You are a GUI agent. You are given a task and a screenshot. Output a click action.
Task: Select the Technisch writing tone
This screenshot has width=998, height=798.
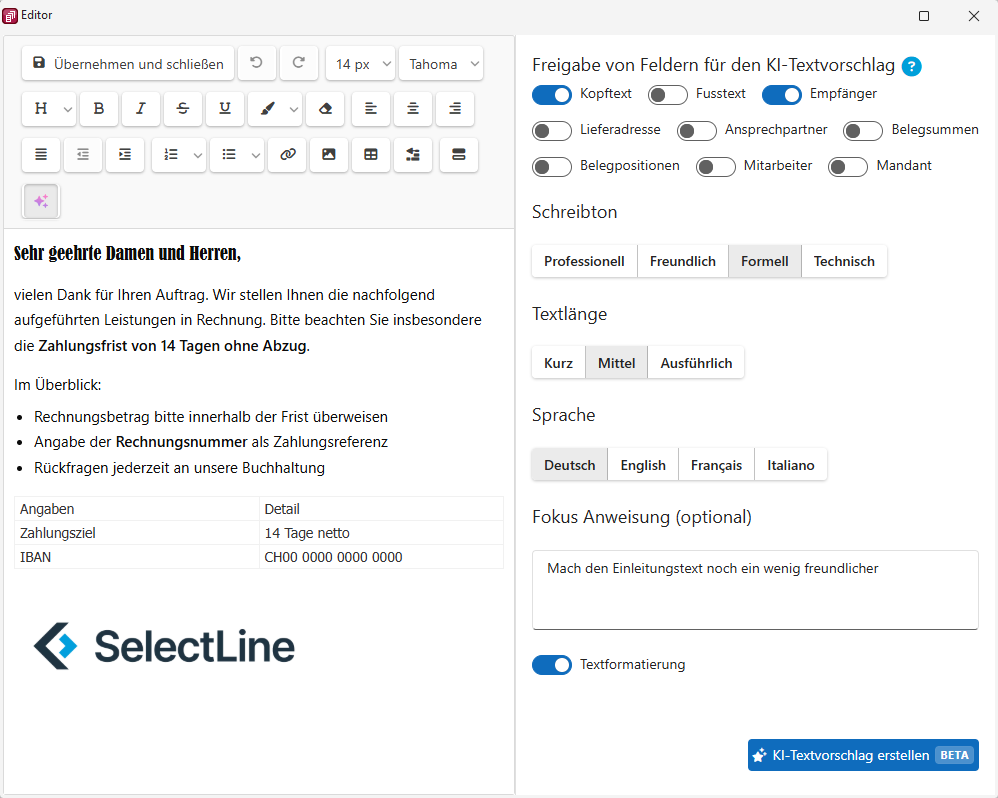(844, 261)
